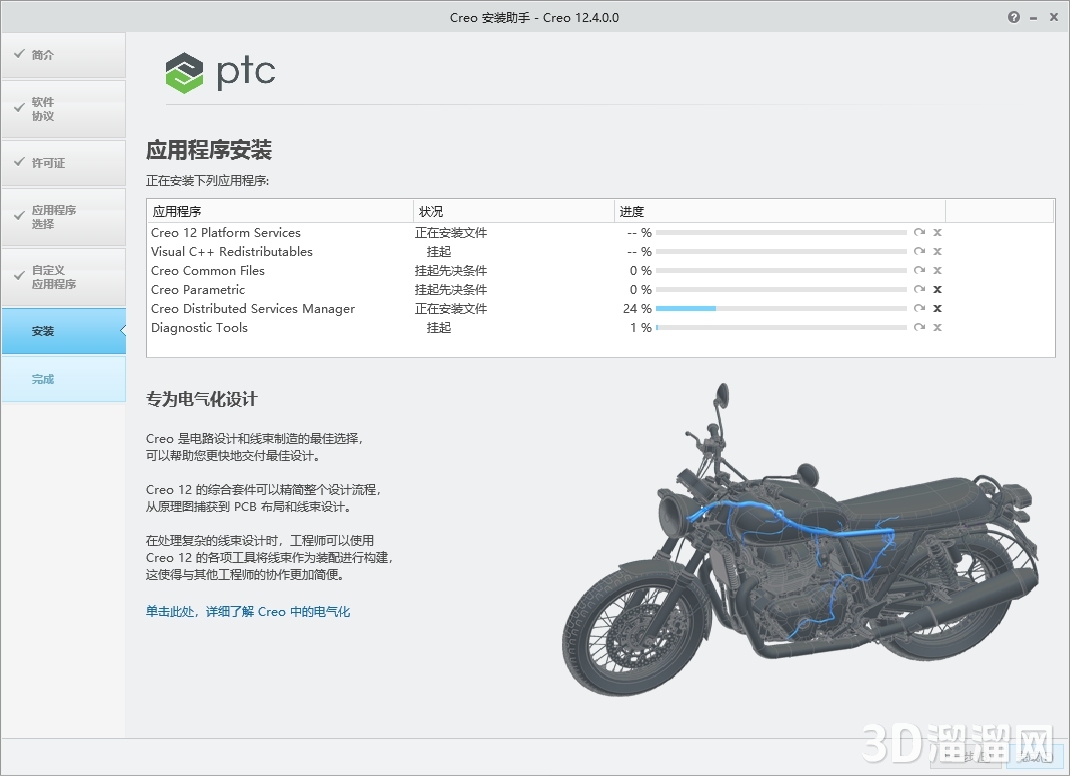Image resolution: width=1070 pixels, height=776 pixels.
Task: Select the 许可证 step
Action: coord(63,162)
